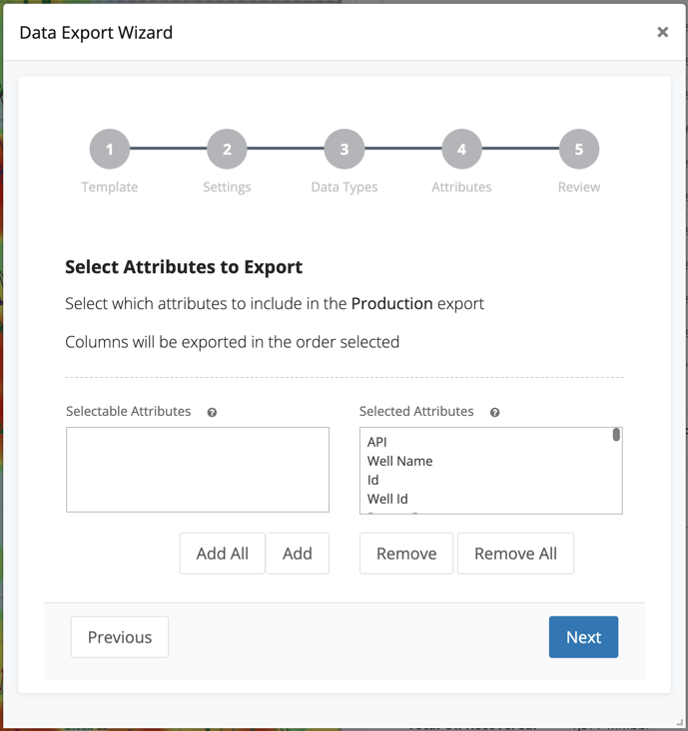Click the Add All button
Viewport: 688px width, 731px height.
(222, 553)
